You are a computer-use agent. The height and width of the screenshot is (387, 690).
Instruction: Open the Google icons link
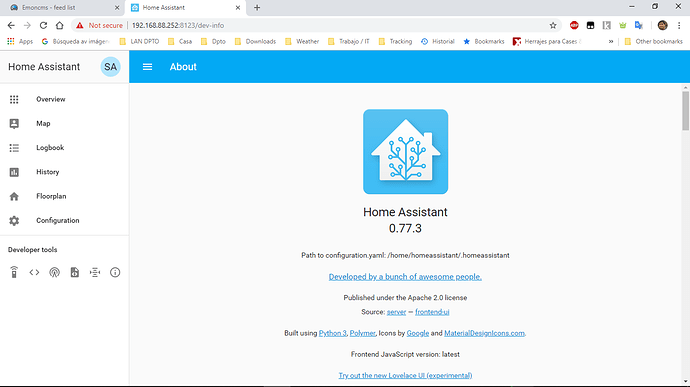[x=418, y=333]
